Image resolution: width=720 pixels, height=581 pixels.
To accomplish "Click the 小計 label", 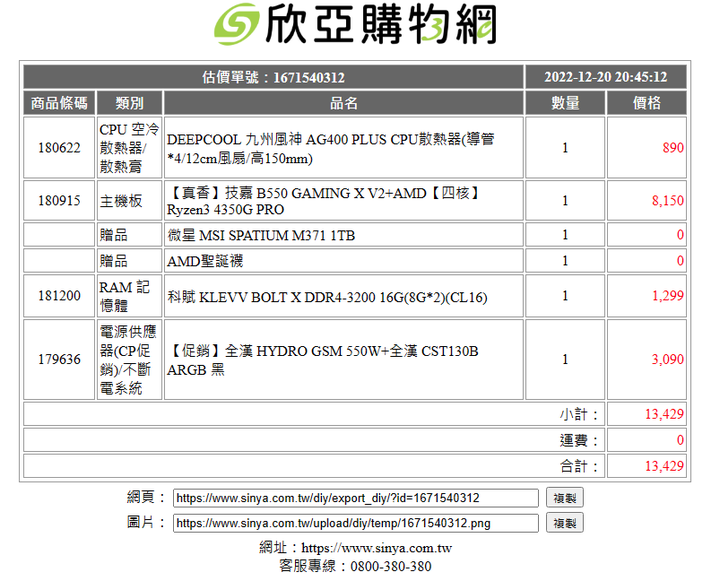I will [x=579, y=414].
